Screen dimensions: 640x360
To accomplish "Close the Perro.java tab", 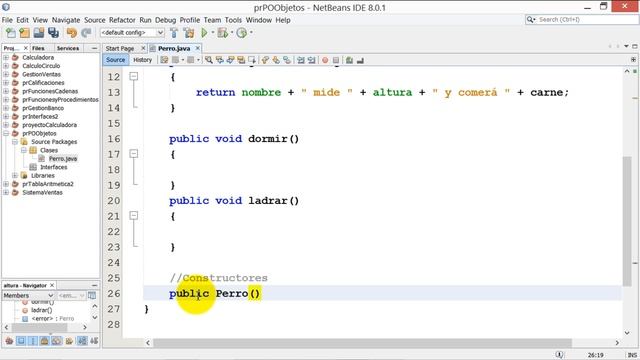I will coord(198,48).
